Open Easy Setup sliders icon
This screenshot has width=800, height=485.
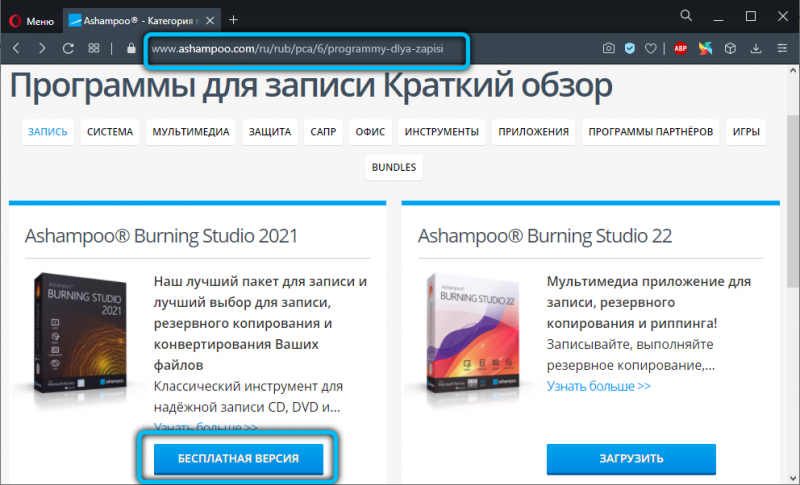782,48
